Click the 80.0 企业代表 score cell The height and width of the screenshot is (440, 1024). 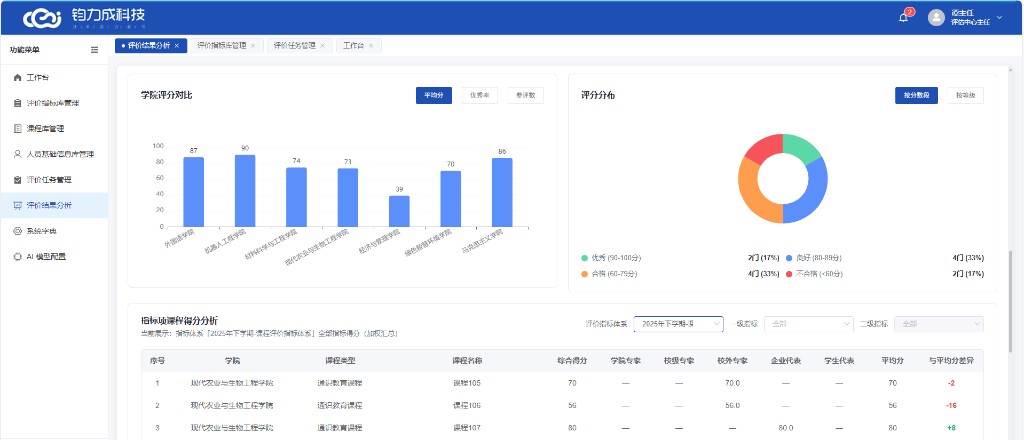786,428
